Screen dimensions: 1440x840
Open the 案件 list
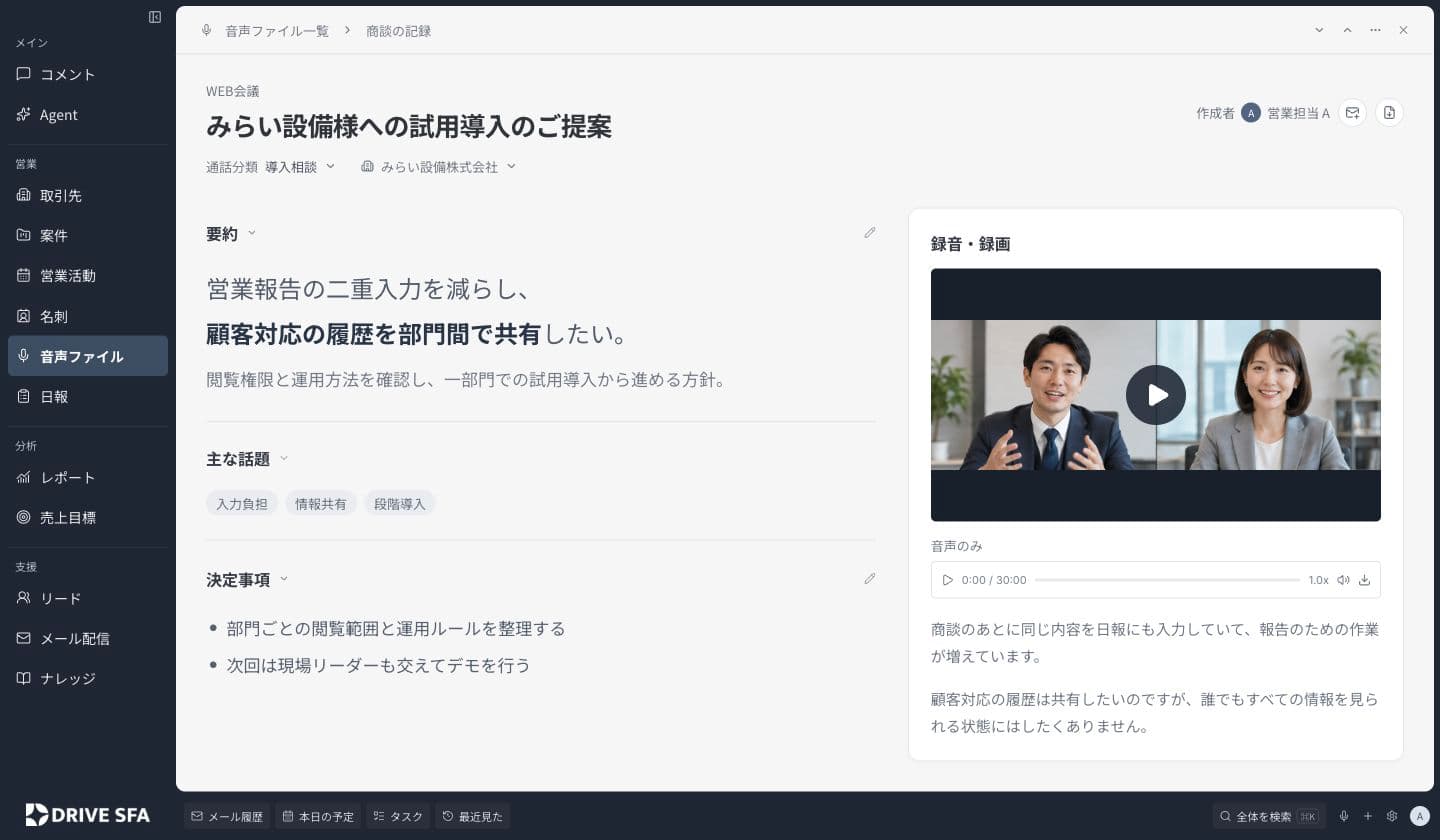point(88,236)
